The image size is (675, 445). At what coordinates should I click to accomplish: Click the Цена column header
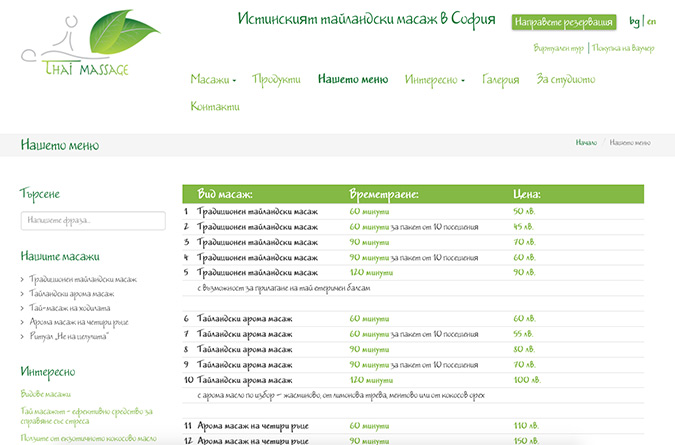(526, 195)
